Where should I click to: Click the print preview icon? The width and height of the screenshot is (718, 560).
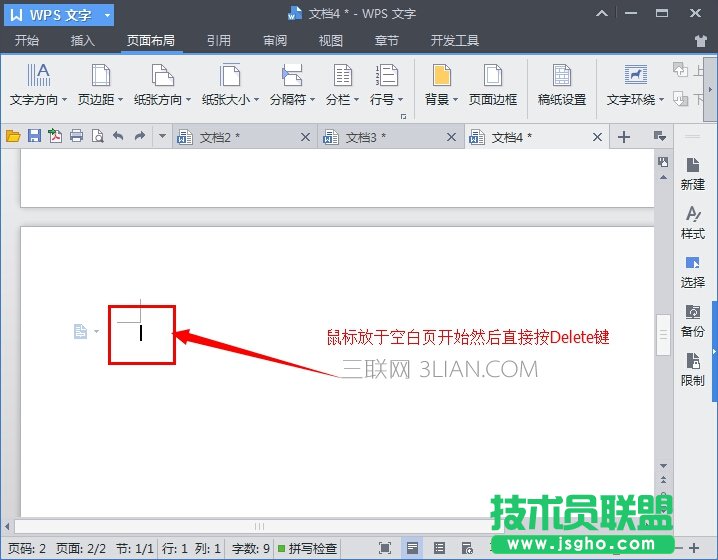pos(98,136)
